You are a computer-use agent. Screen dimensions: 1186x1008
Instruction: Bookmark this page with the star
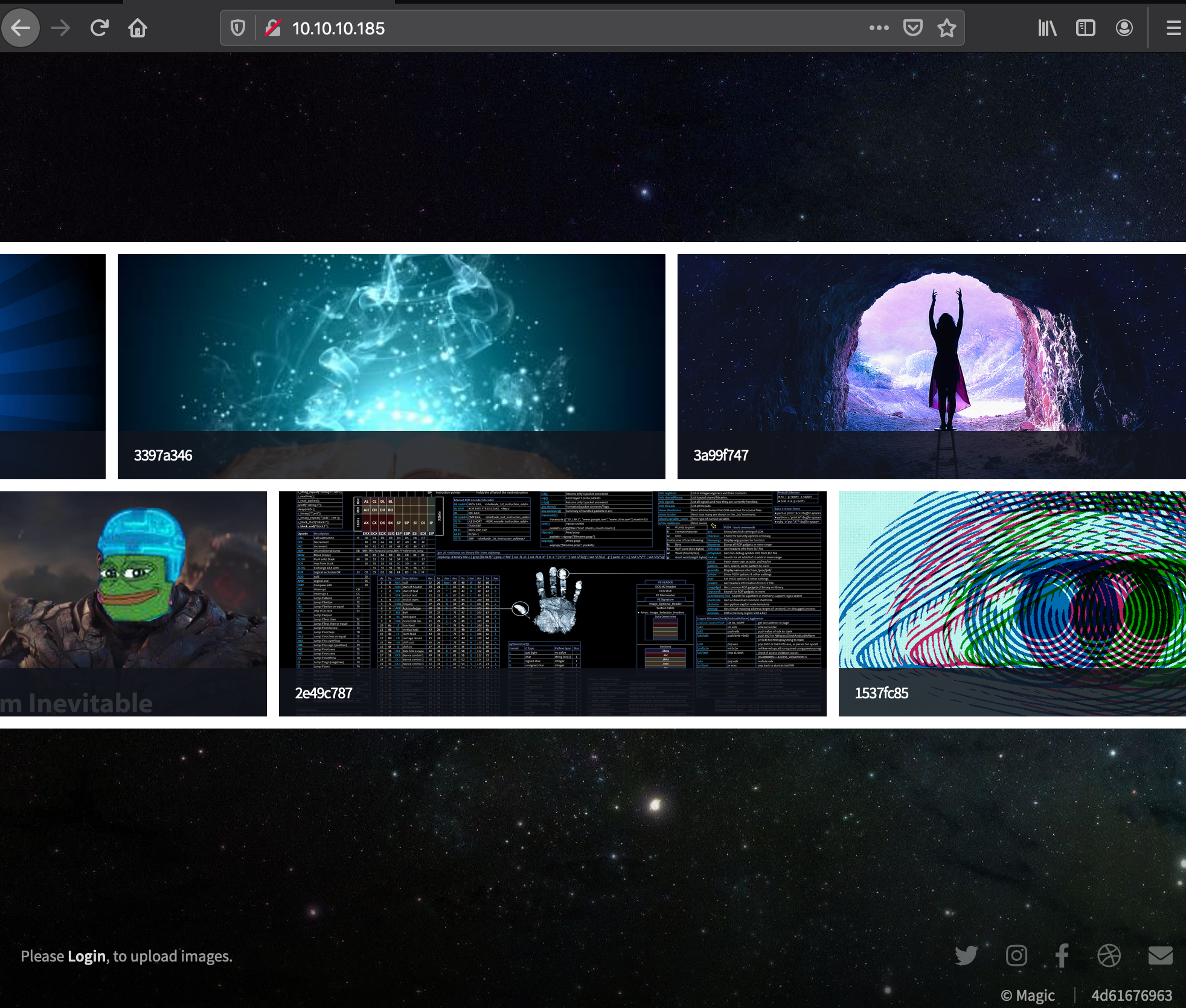point(947,28)
